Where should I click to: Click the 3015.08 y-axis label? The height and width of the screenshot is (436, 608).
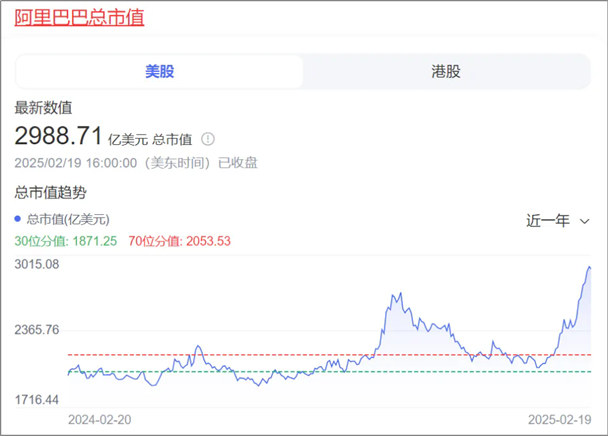(37, 265)
